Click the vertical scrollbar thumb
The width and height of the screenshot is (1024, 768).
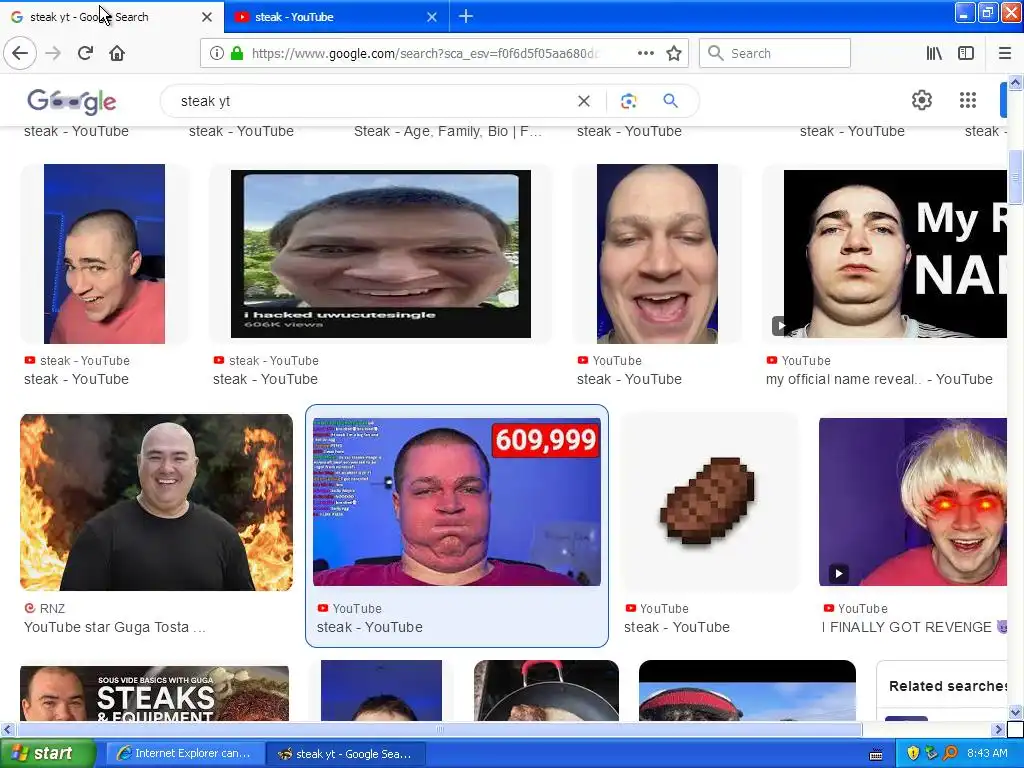(x=1015, y=178)
